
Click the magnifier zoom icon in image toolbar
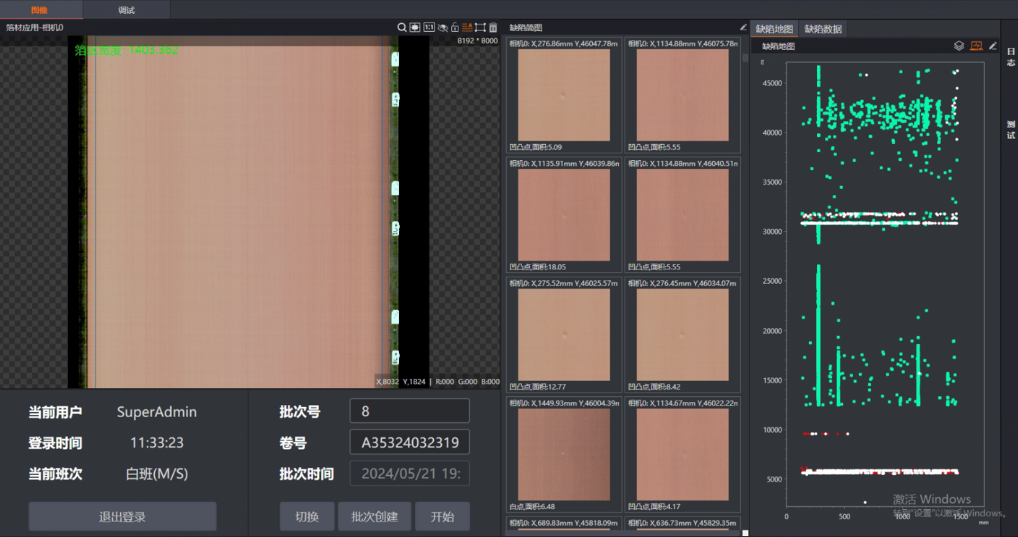(x=402, y=27)
